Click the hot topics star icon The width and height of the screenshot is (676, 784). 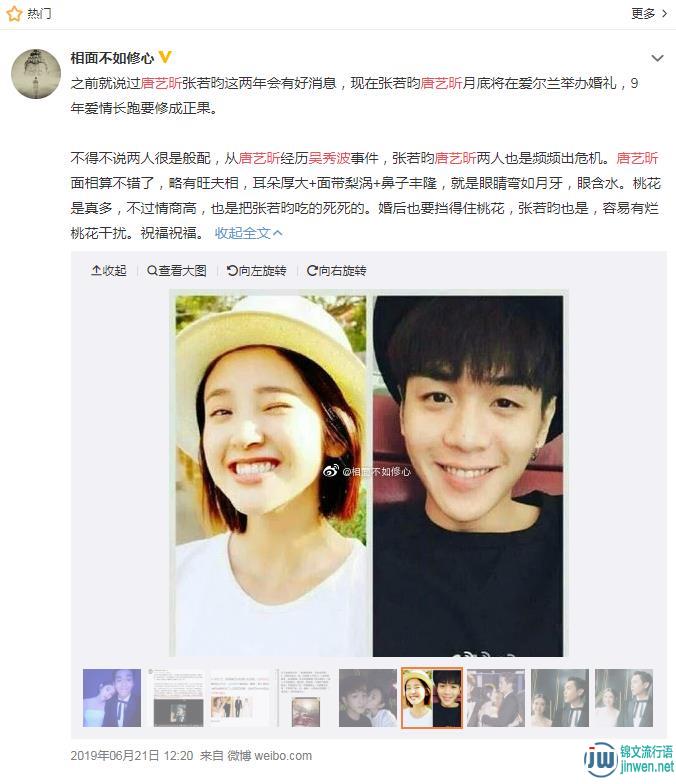pyautogui.click(x=14, y=14)
